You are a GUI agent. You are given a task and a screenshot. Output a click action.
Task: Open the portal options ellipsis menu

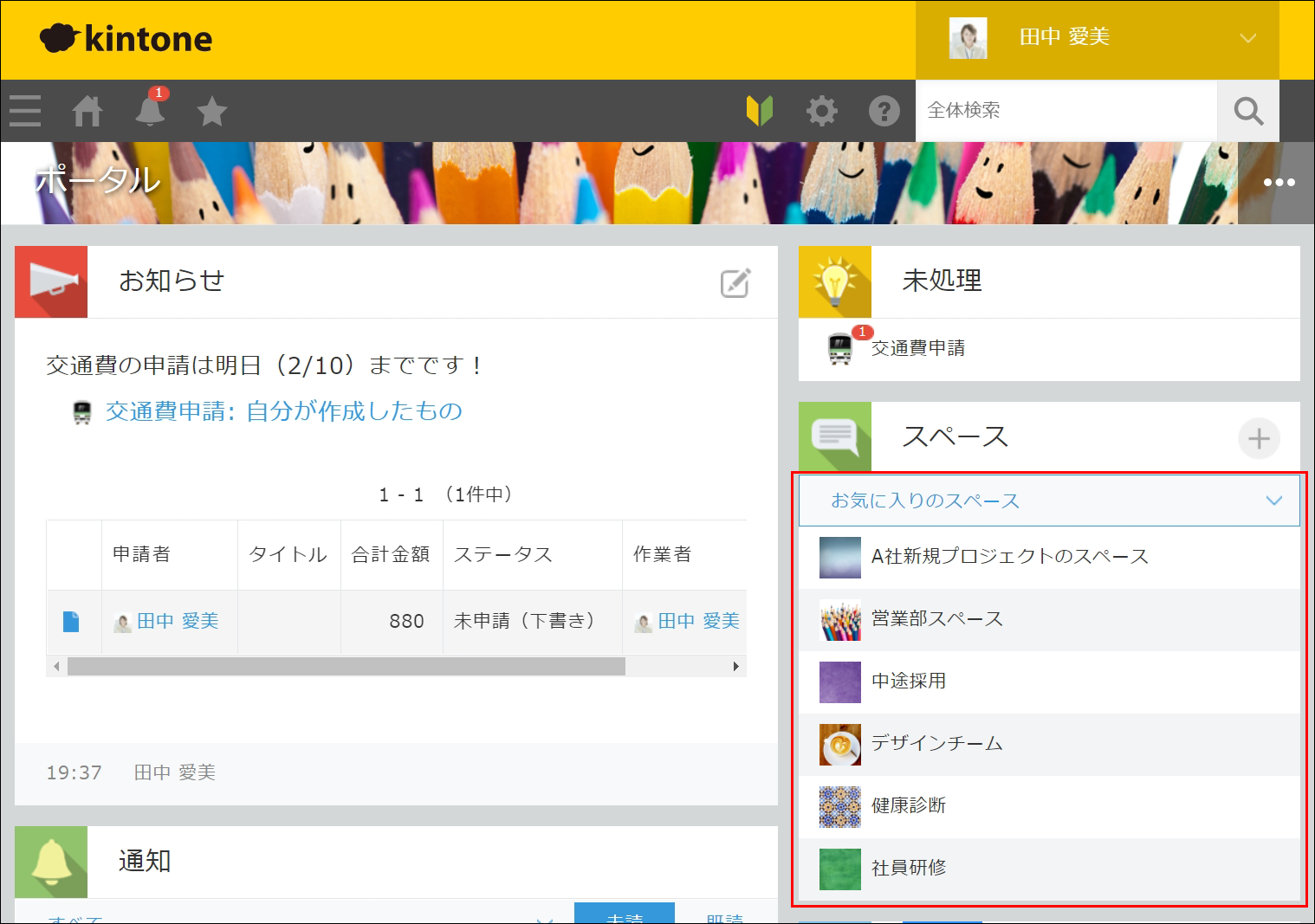tap(1279, 183)
